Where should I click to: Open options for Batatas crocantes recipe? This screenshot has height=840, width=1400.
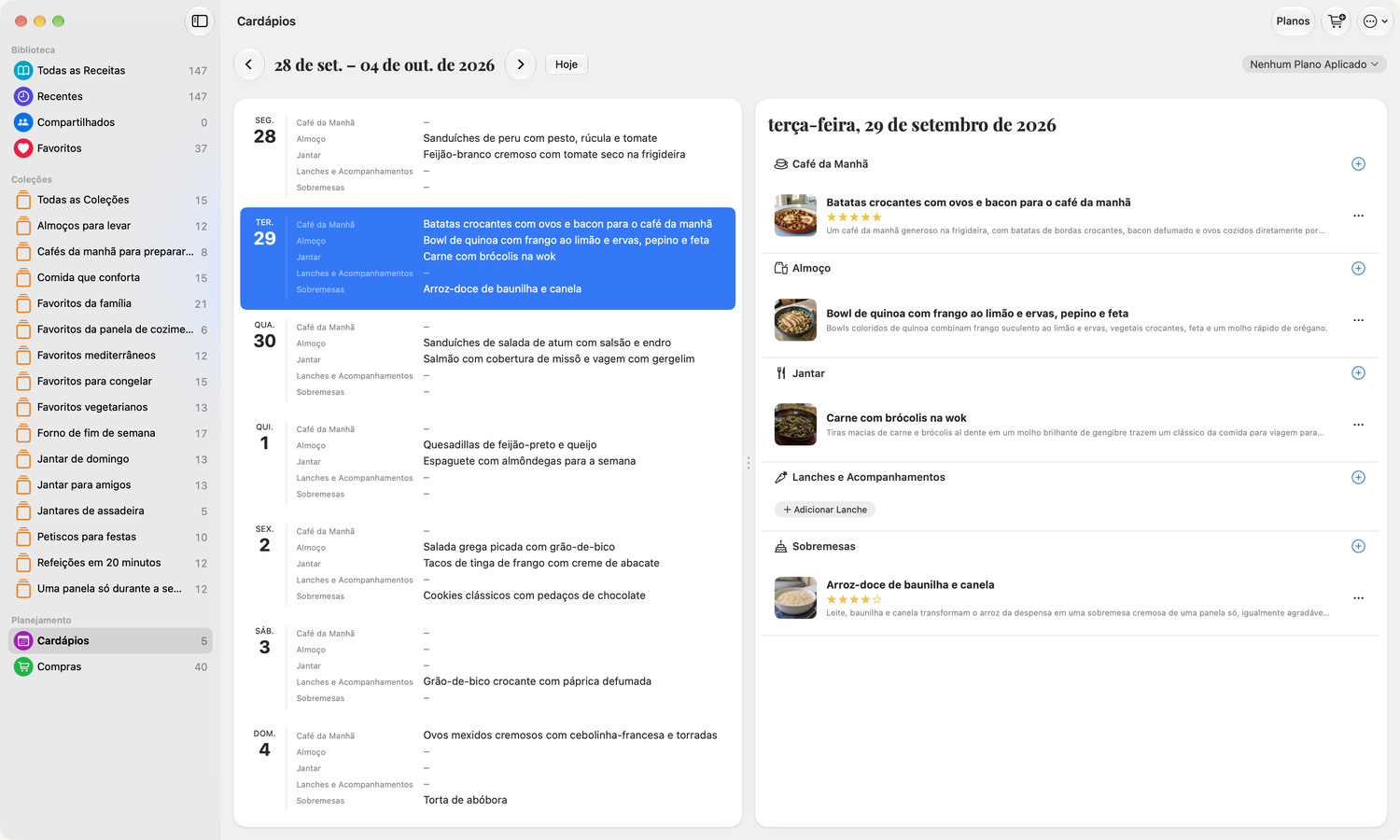click(1358, 216)
